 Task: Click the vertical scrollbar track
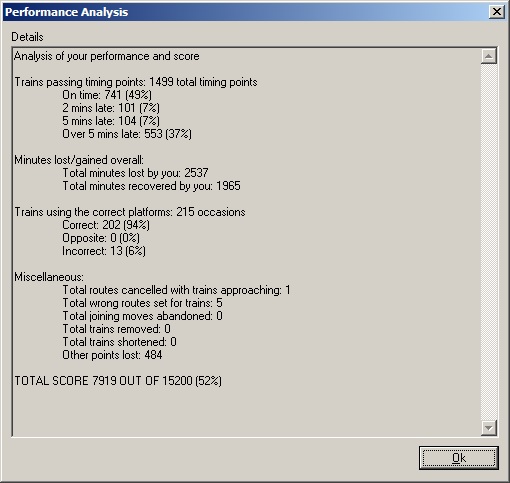pos(489,242)
